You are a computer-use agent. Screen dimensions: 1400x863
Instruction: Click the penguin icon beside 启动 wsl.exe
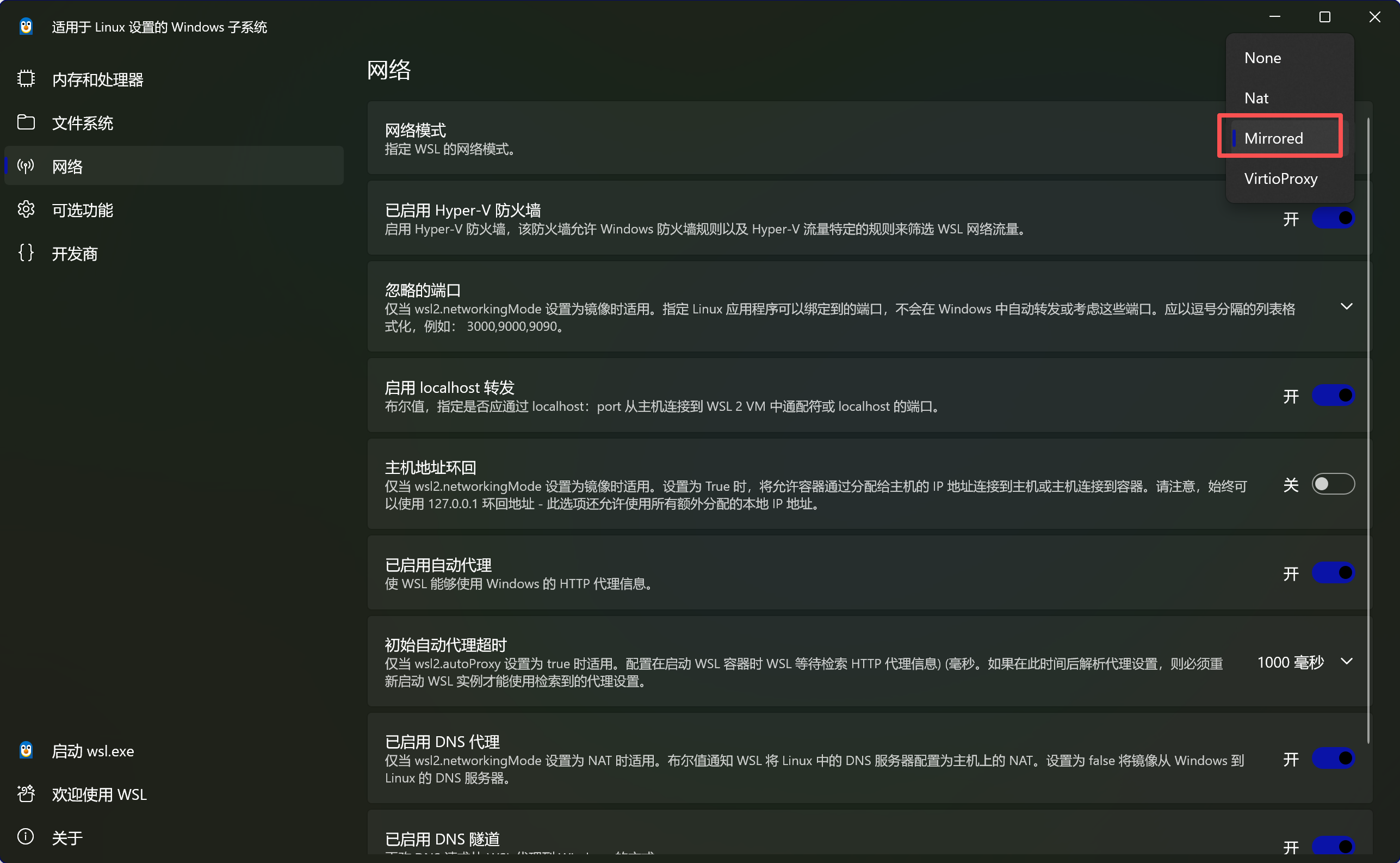[26, 750]
